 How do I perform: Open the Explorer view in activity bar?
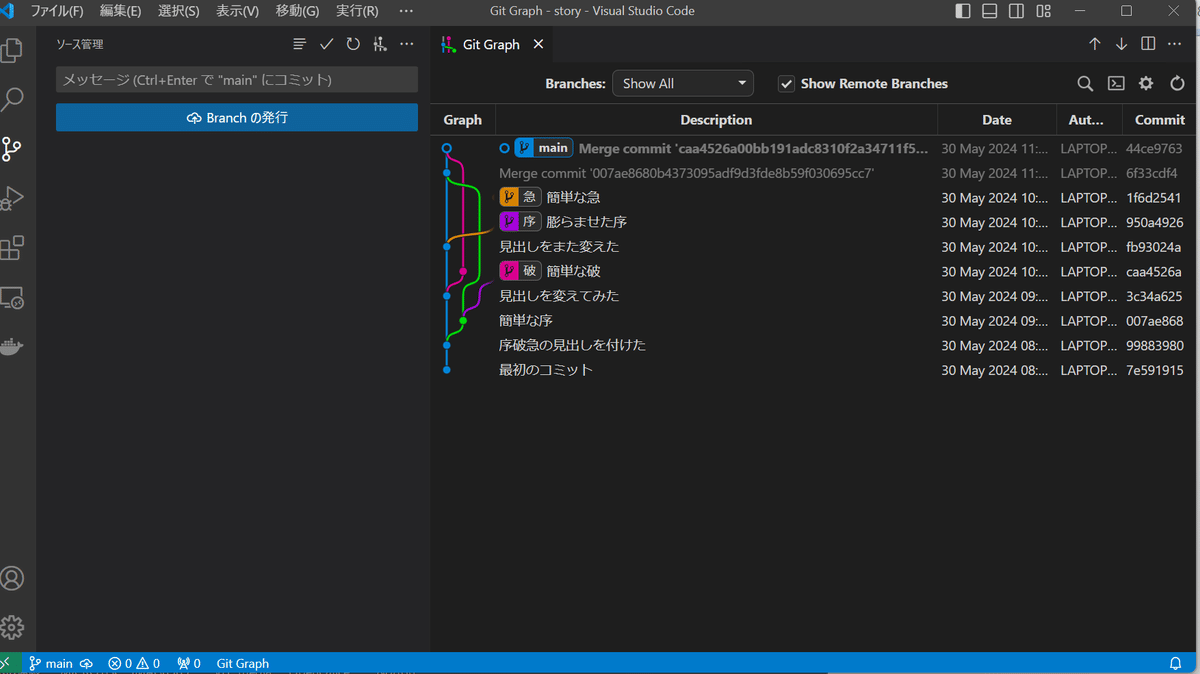(12, 50)
